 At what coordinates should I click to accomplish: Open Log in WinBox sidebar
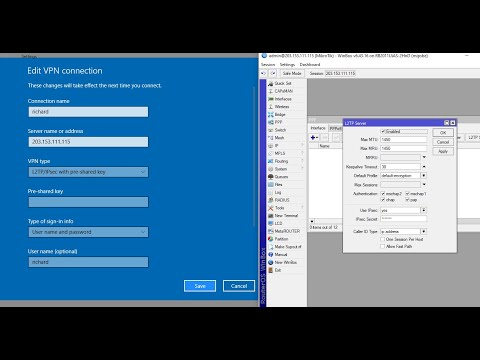click(278, 192)
